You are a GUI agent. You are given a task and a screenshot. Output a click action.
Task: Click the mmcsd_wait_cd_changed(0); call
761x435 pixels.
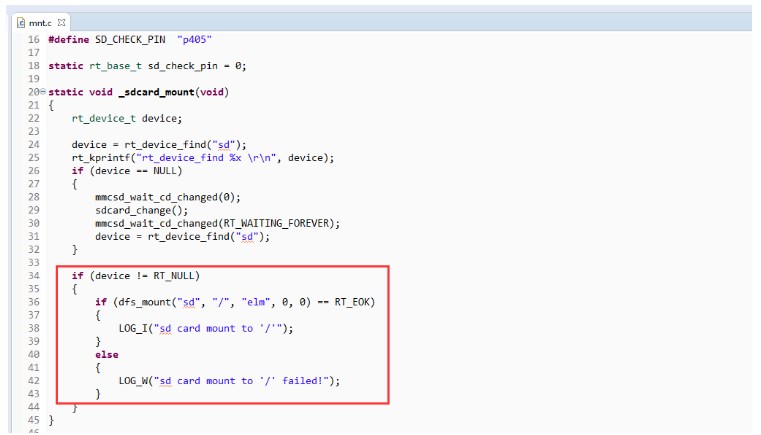168,197
